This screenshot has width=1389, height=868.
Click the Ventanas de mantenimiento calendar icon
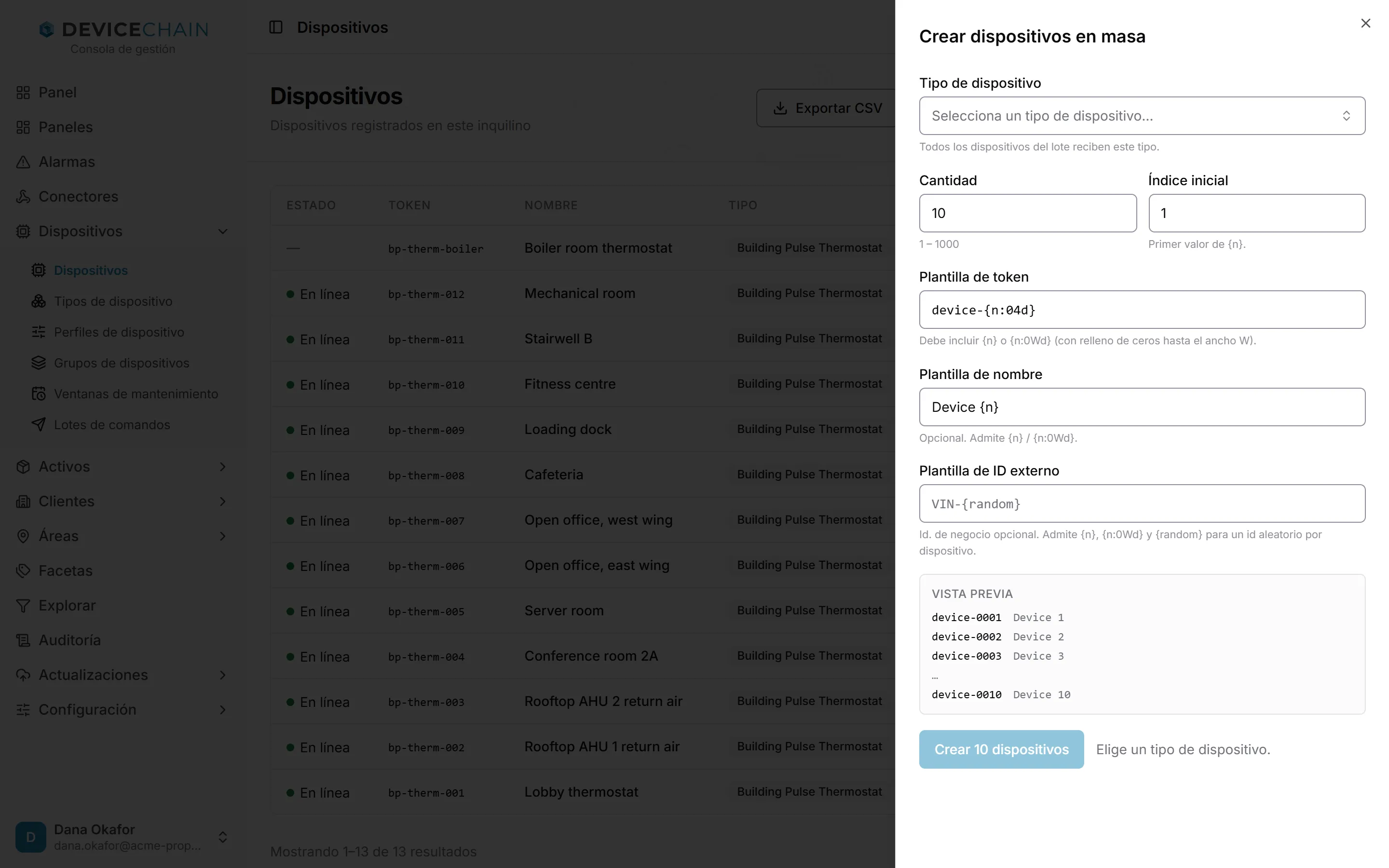coord(39,394)
